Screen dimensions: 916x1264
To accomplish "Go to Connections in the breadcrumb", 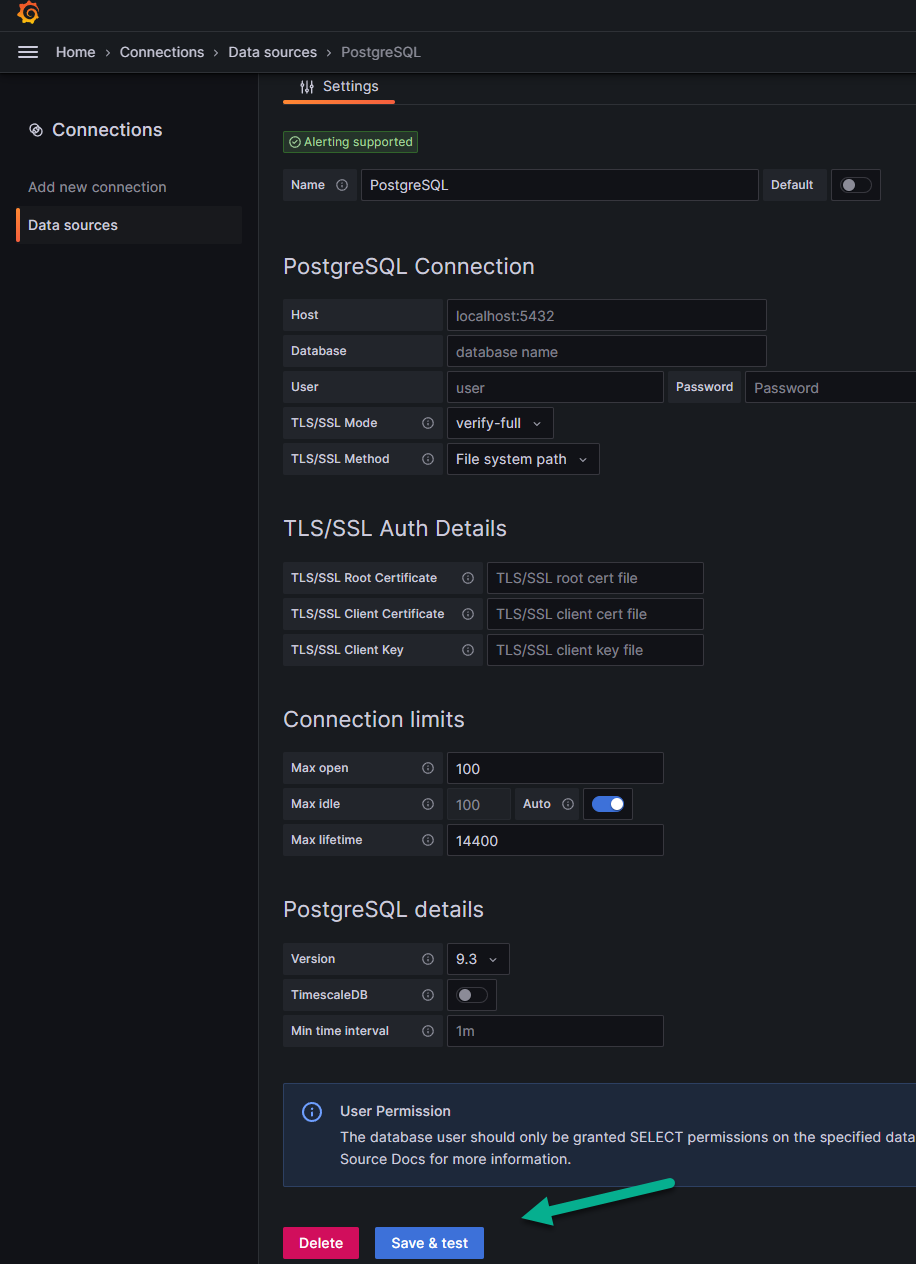I will pyautogui.click(x=162, y=52).
